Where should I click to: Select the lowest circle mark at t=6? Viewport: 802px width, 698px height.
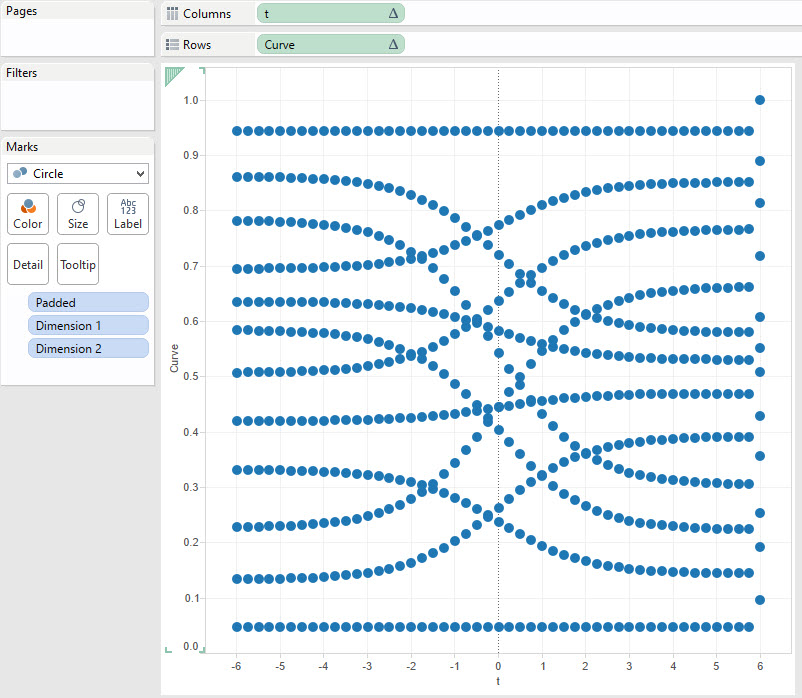click(760, 600)
